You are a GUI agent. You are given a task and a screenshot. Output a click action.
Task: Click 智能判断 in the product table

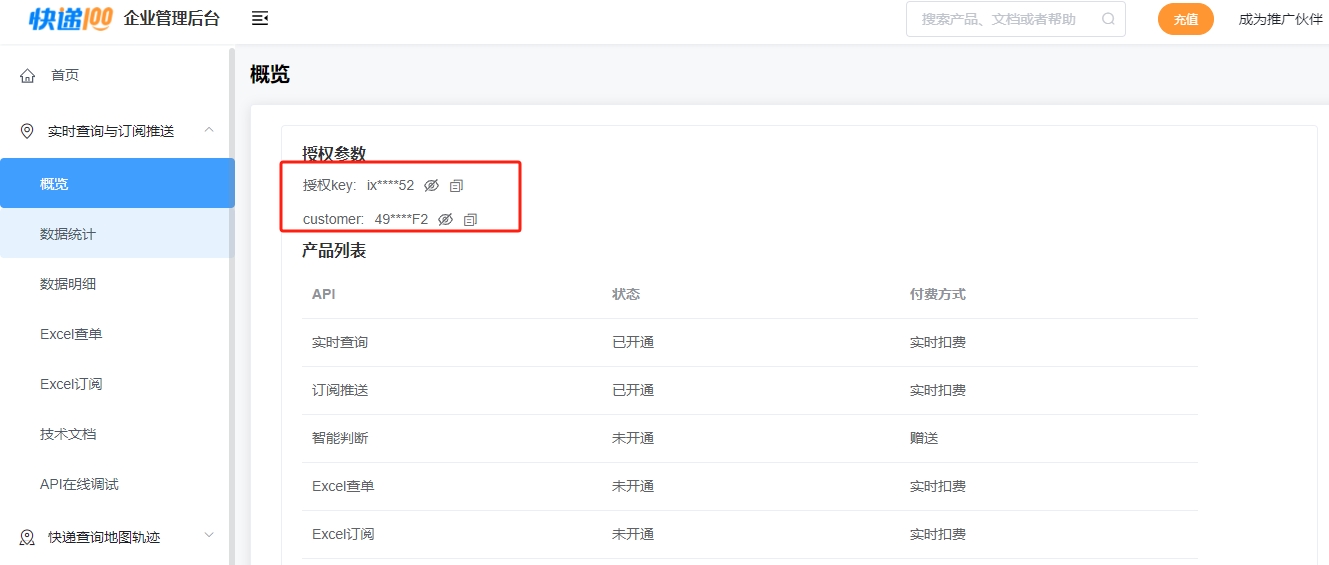click(x=340, y=438)
